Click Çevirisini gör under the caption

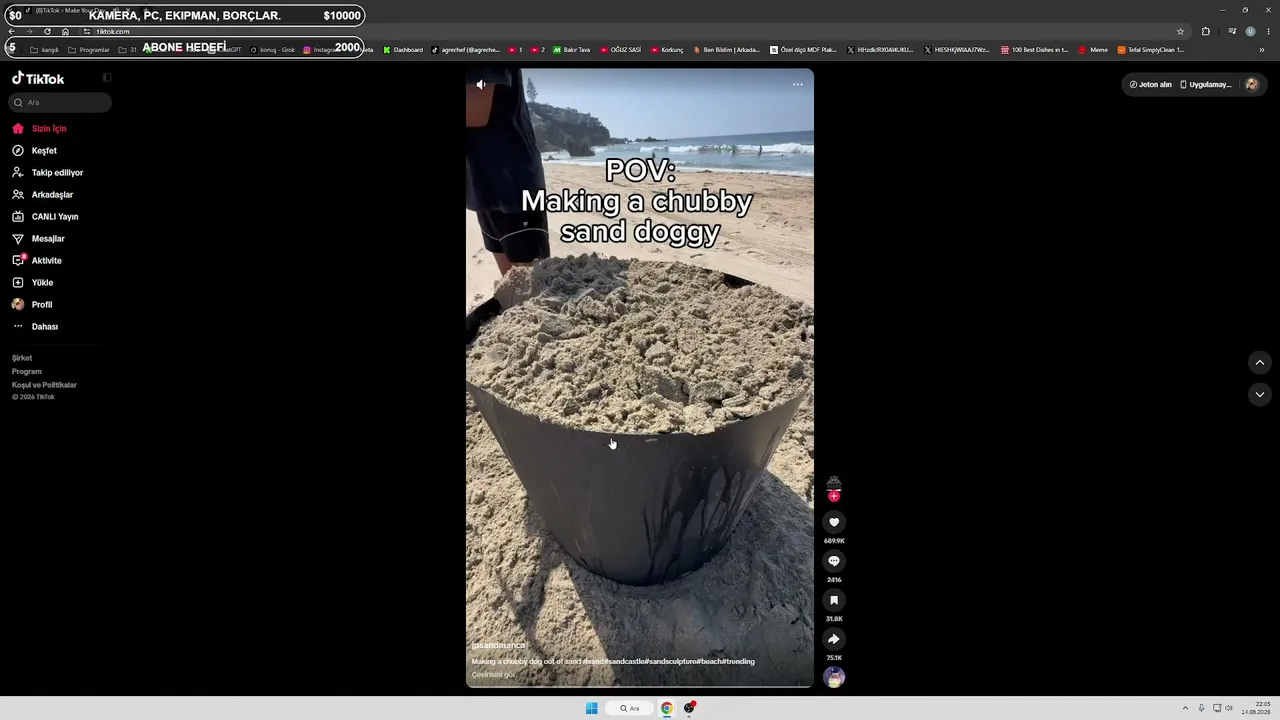click(494, 675)
